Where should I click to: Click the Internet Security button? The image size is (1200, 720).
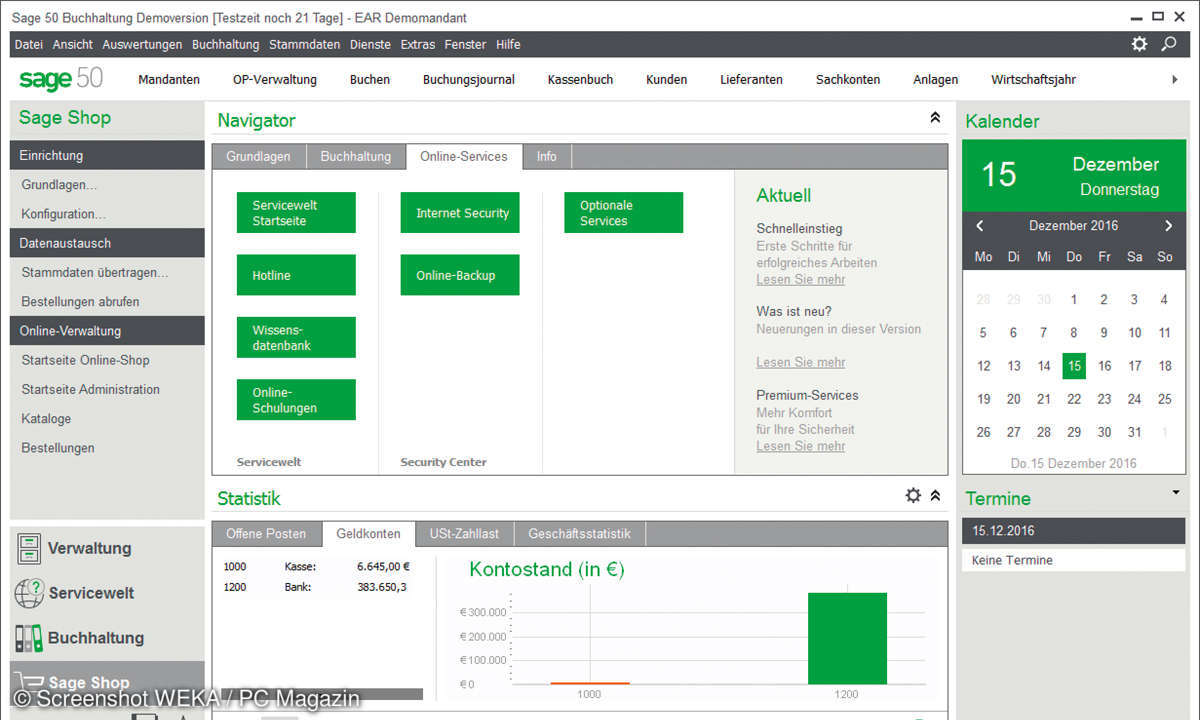coord(460,213)
